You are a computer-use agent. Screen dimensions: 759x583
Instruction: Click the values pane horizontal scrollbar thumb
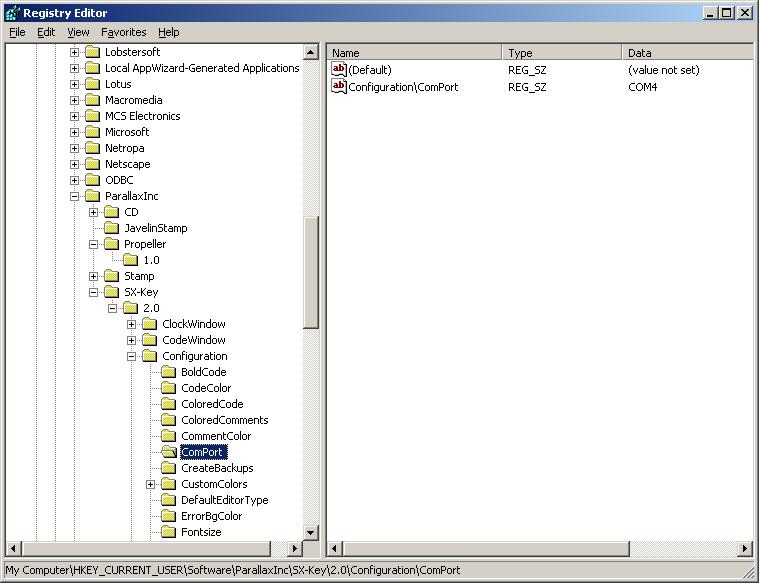[x=486, y=549]
